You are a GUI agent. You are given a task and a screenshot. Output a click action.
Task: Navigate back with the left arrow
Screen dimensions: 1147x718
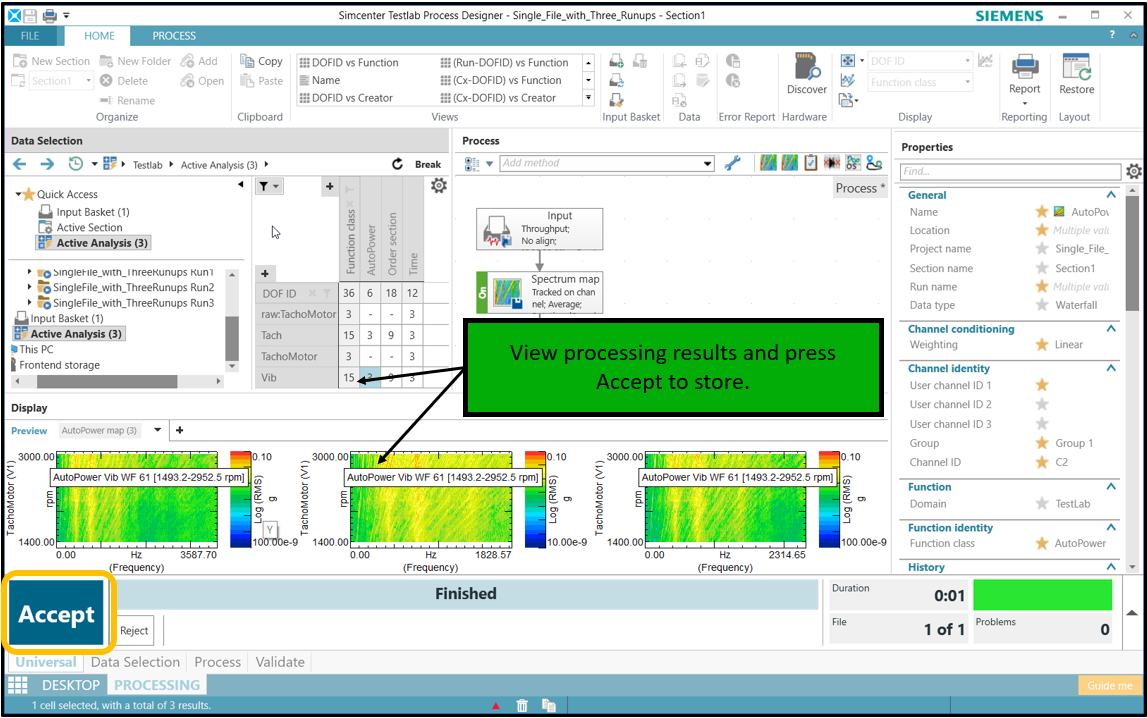[20, 164]
